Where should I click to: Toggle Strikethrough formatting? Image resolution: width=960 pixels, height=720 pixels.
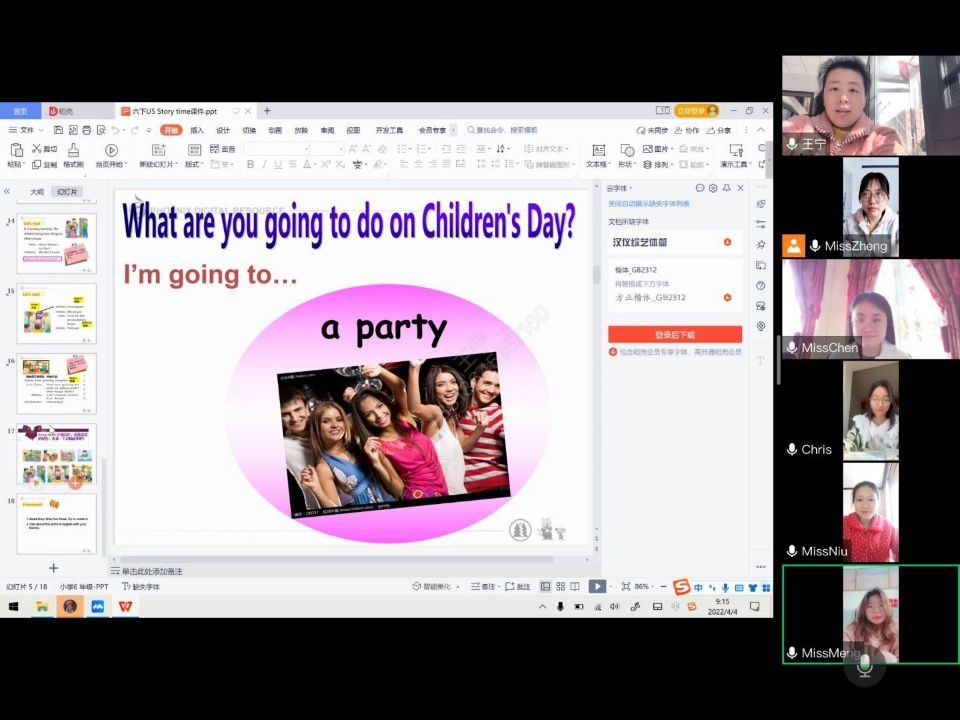292,164
